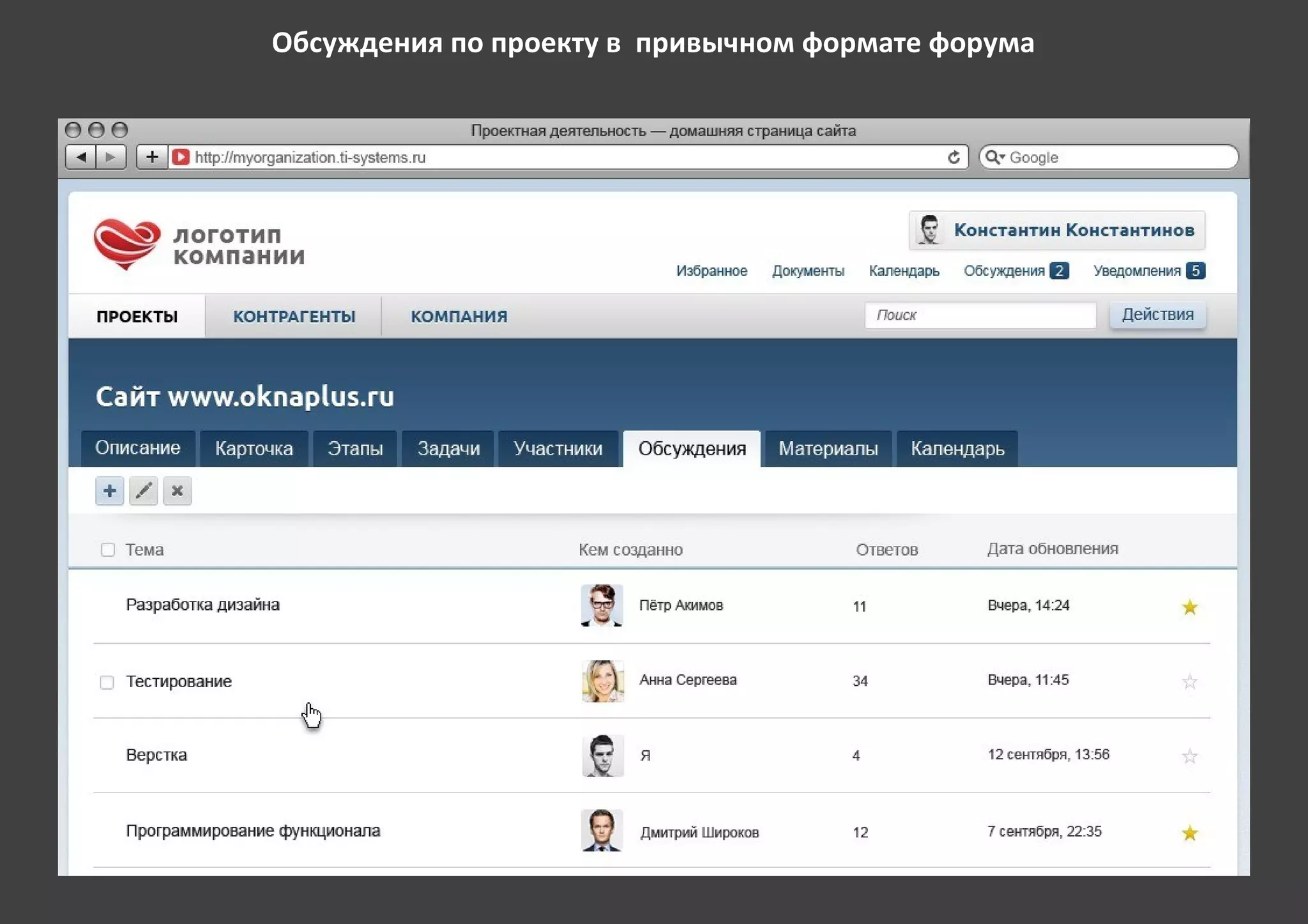Screen dimensions: 1308x924
Task: Open the Задачи project tab
Action: tap(448, 448)
